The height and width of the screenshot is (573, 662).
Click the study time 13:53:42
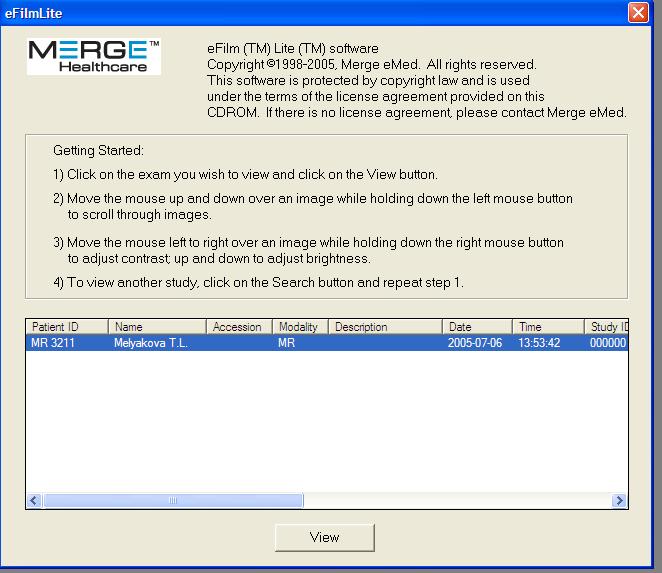[539, 342]
